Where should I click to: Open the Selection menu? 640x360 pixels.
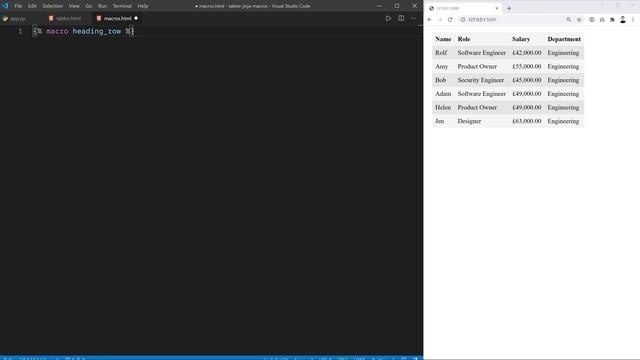click(x=53, y=6)
